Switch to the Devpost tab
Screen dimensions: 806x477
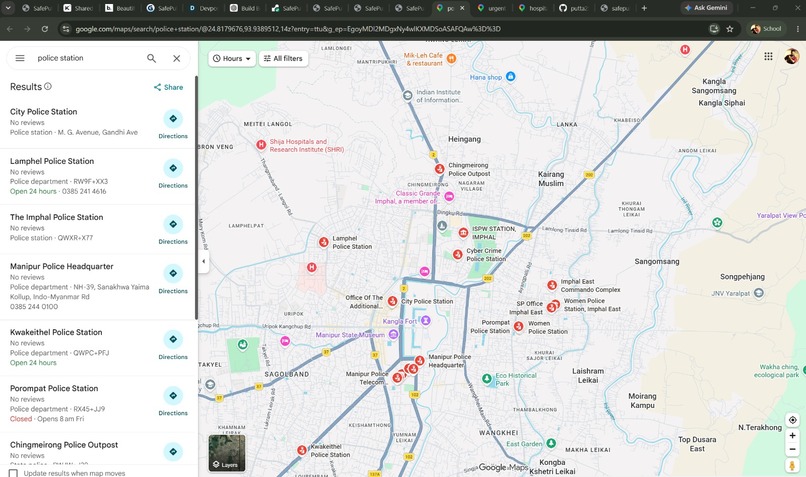click(203, 8)
